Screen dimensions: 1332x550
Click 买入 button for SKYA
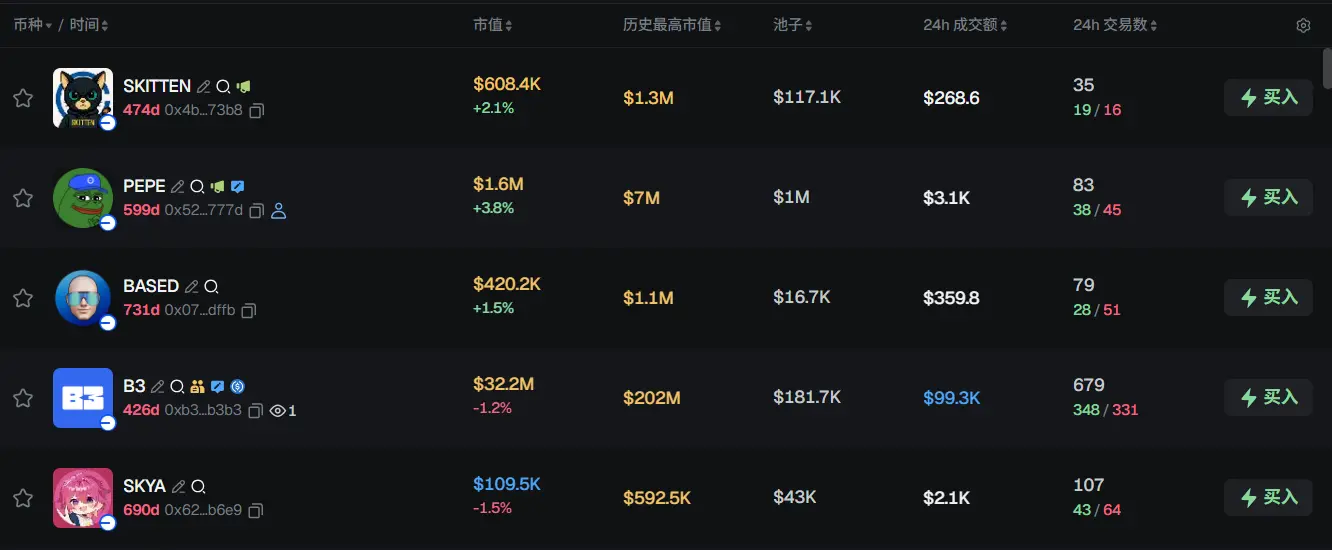(1268, 498)
